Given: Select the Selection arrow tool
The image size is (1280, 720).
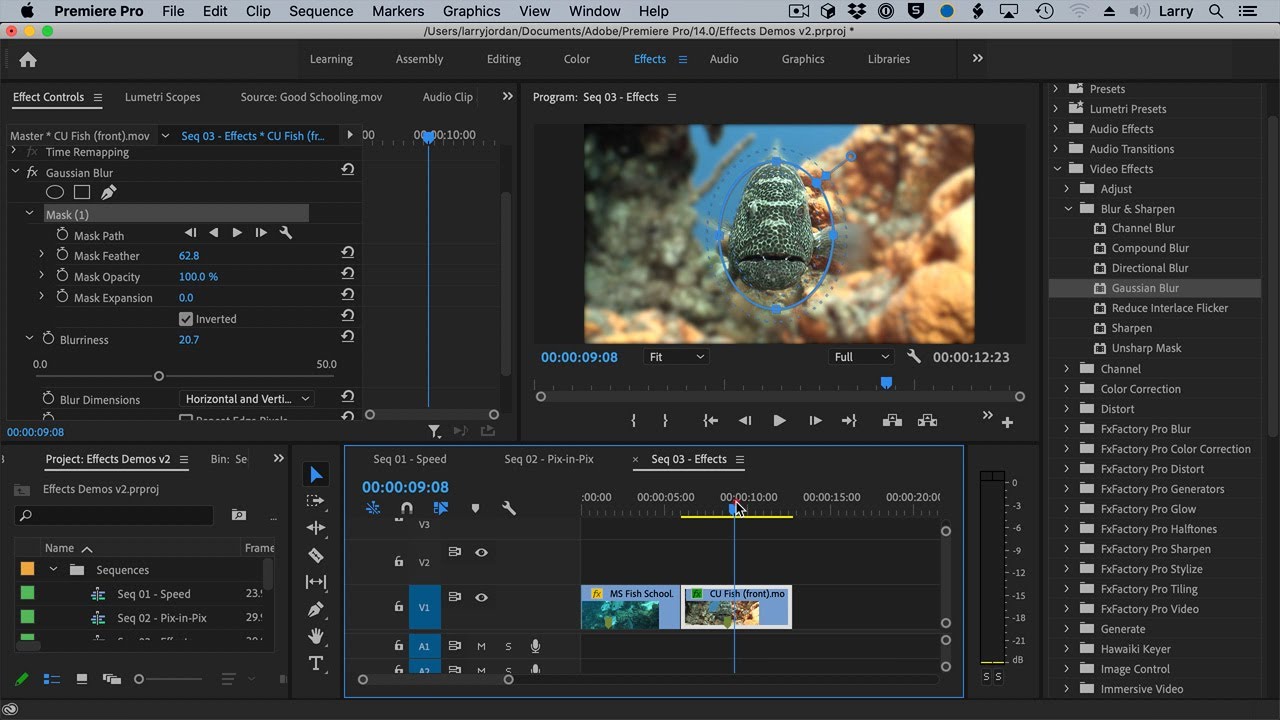Looking at the screenshot, I should [x=316, y=474].
